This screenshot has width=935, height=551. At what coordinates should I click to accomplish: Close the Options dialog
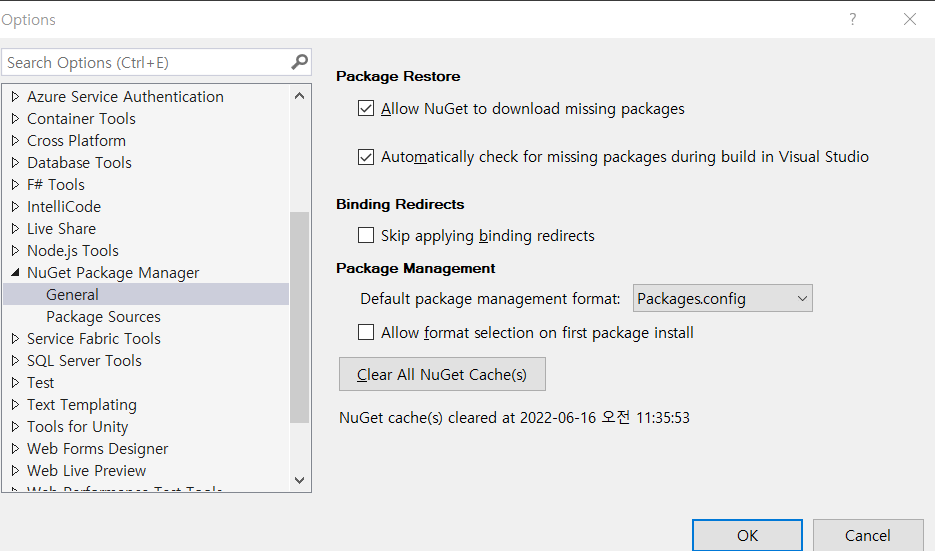[910, 19]
